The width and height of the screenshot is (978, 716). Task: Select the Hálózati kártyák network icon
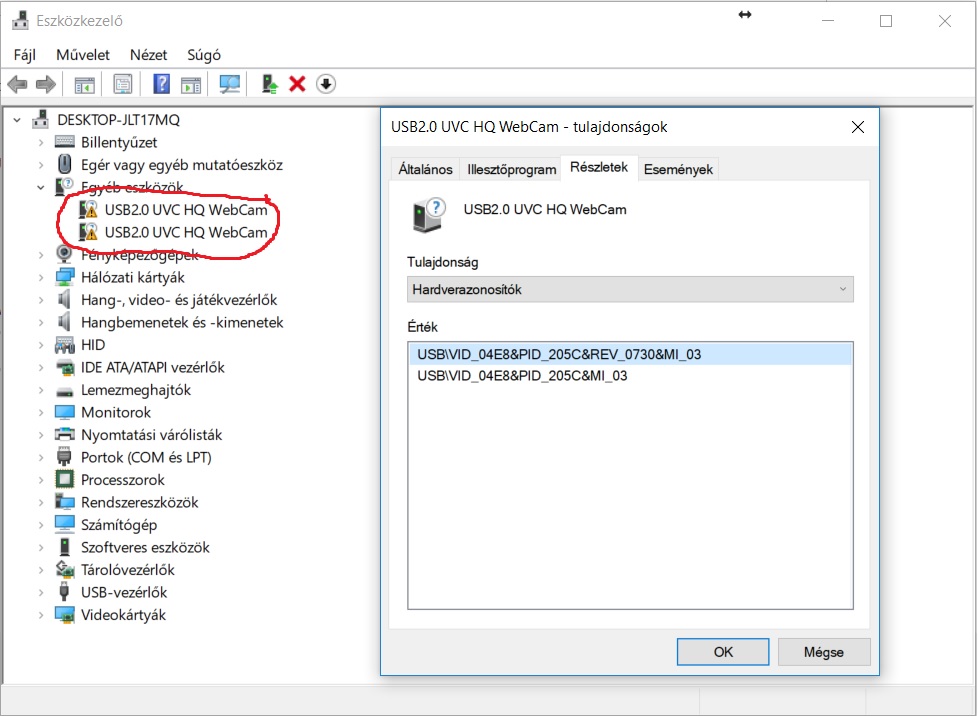tap(64, 277)
